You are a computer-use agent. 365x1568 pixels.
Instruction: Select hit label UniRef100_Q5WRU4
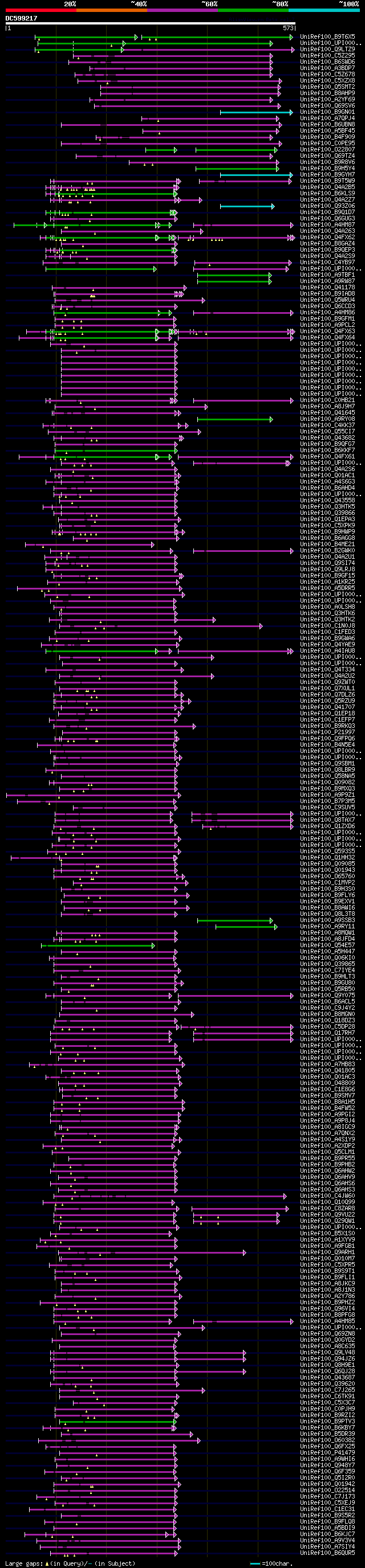click(327, 300)
